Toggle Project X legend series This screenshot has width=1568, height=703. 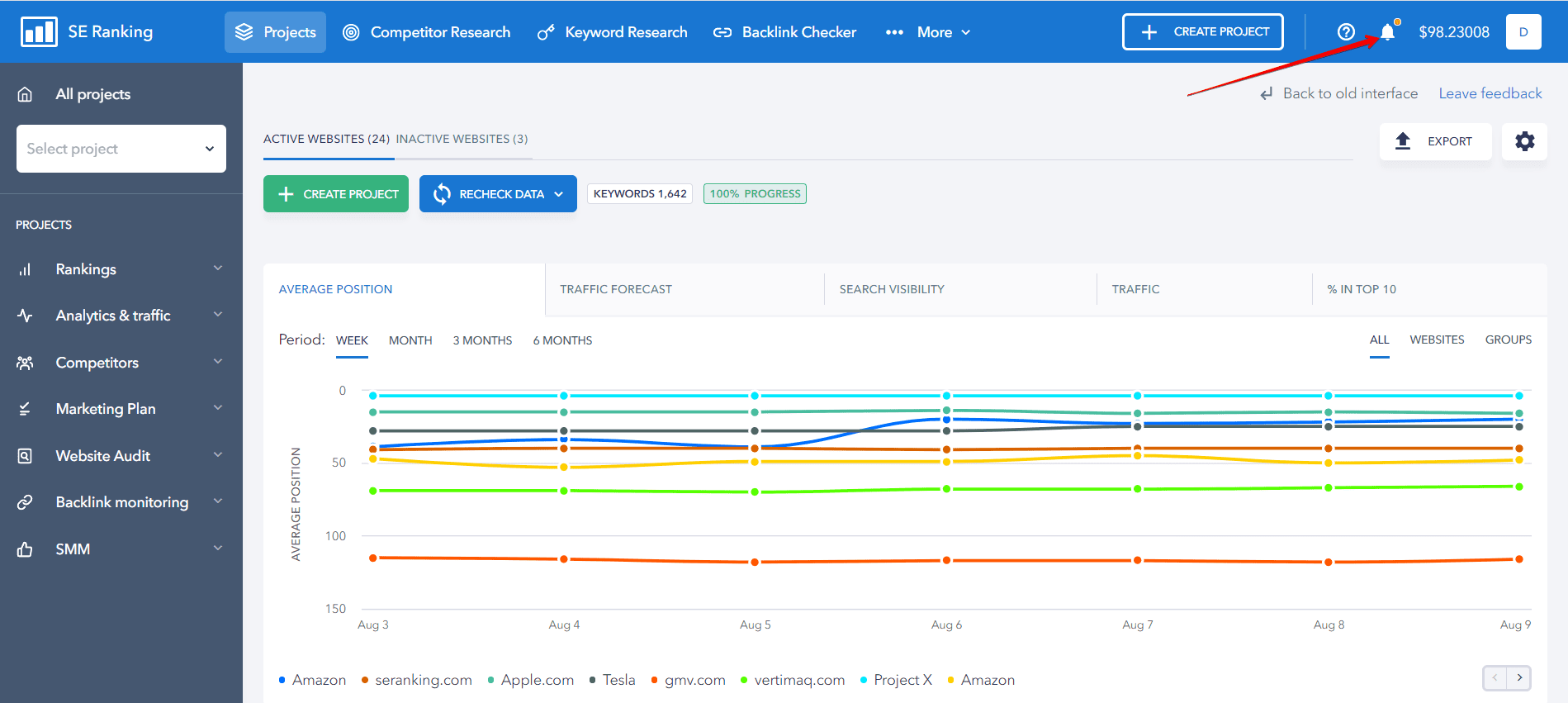coord(896,680)
